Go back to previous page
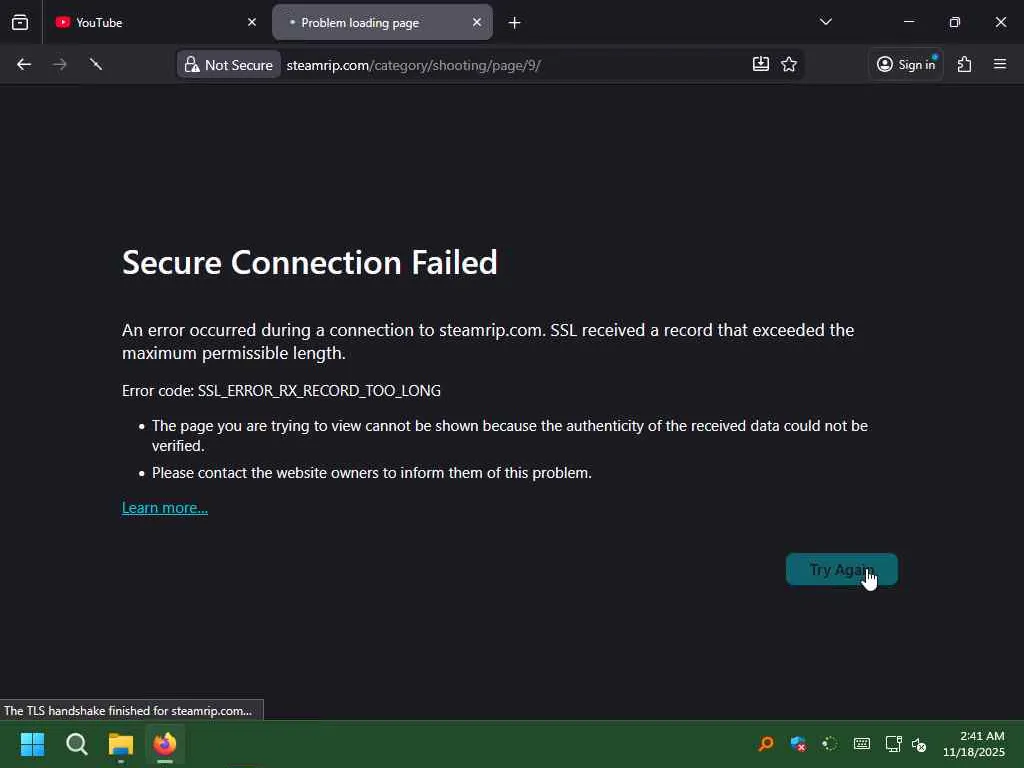1024x768 pixels. click(x=24, y=65)
